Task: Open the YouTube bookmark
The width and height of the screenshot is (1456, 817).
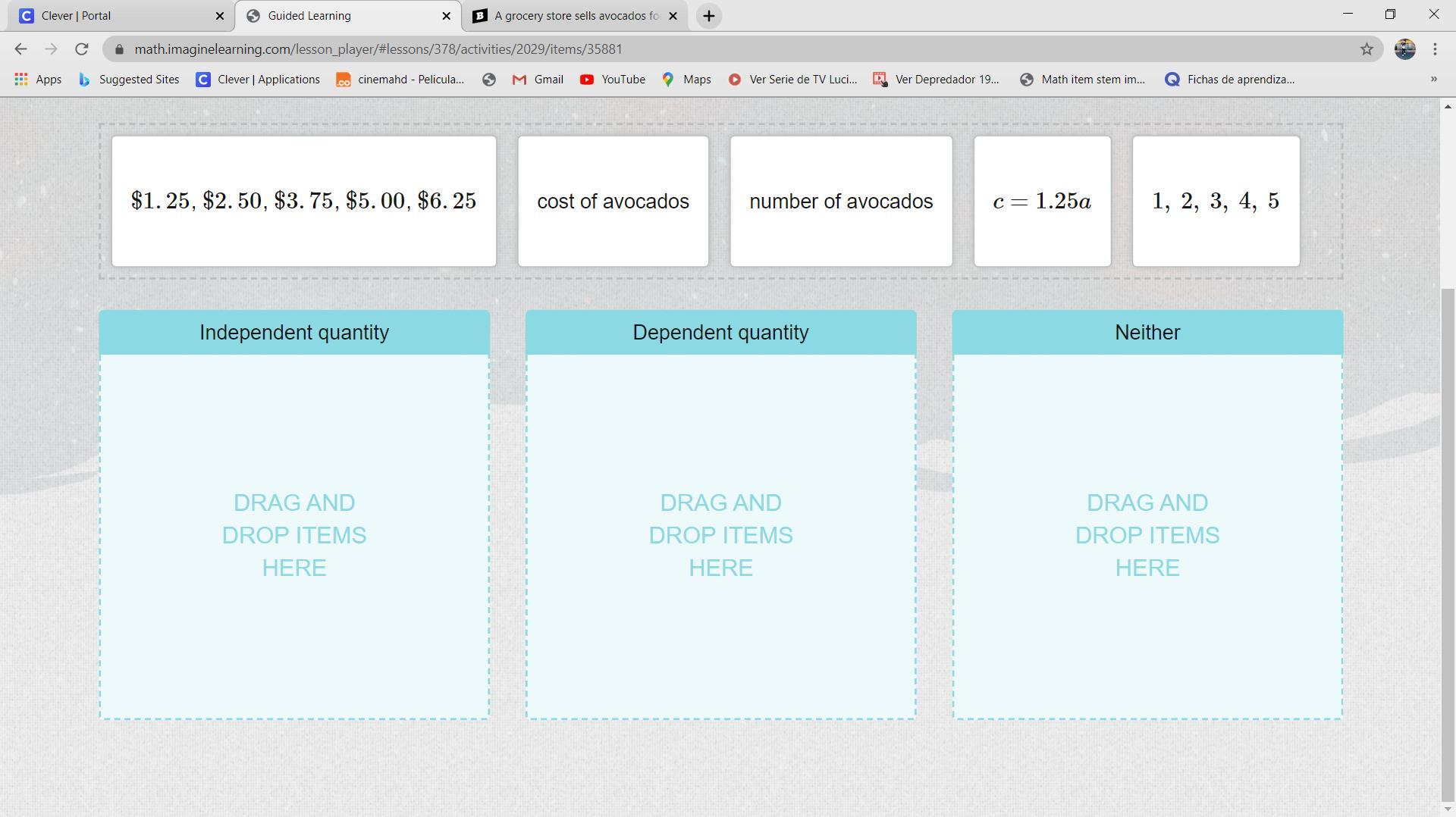Action: (x=613, y=80)
